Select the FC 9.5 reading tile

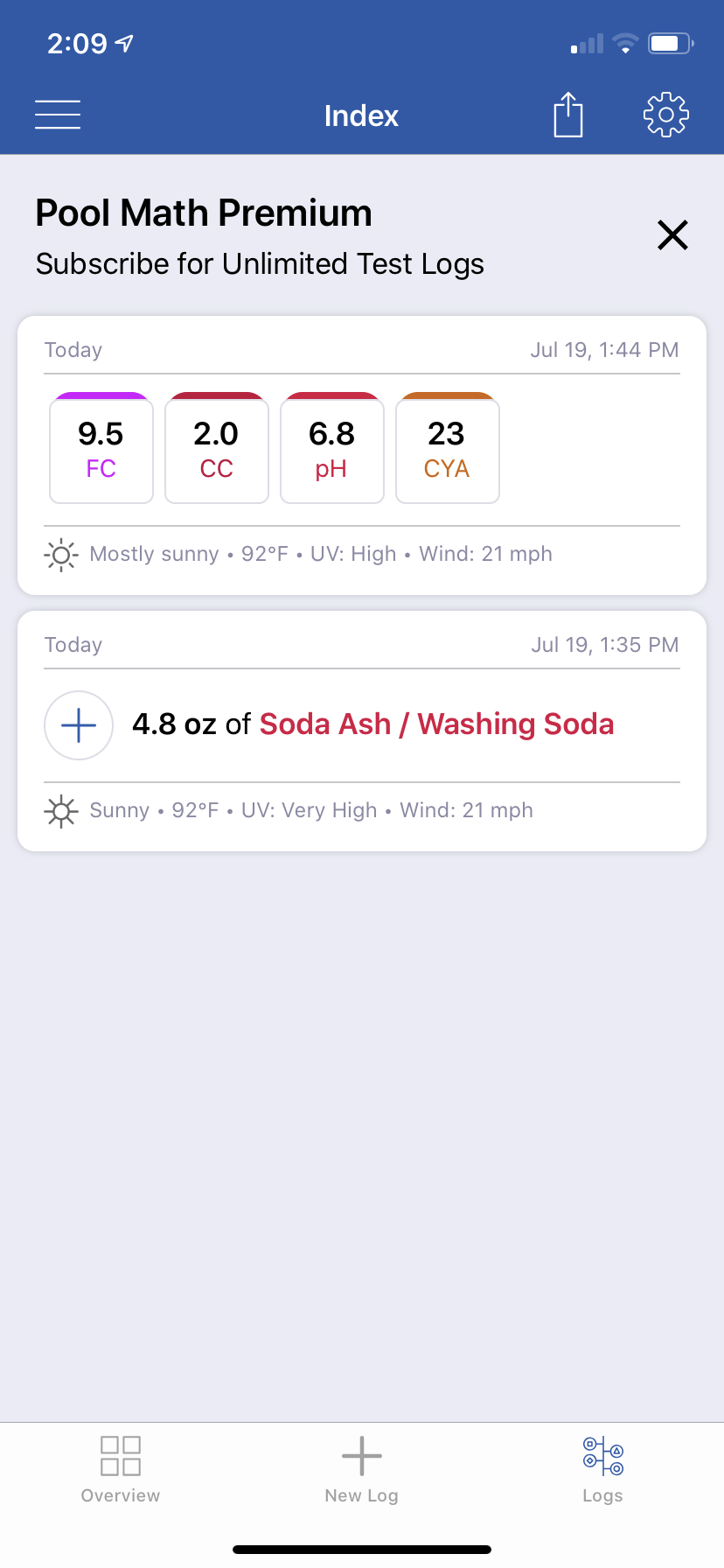click(101, 448)
